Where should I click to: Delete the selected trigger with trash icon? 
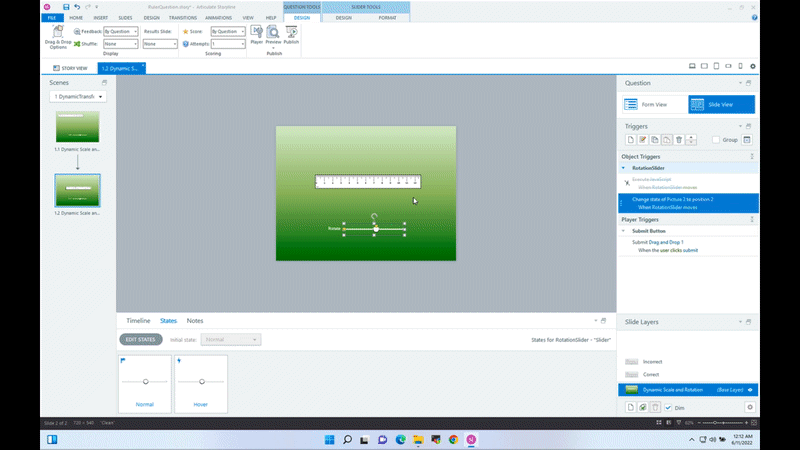[679, 140]
